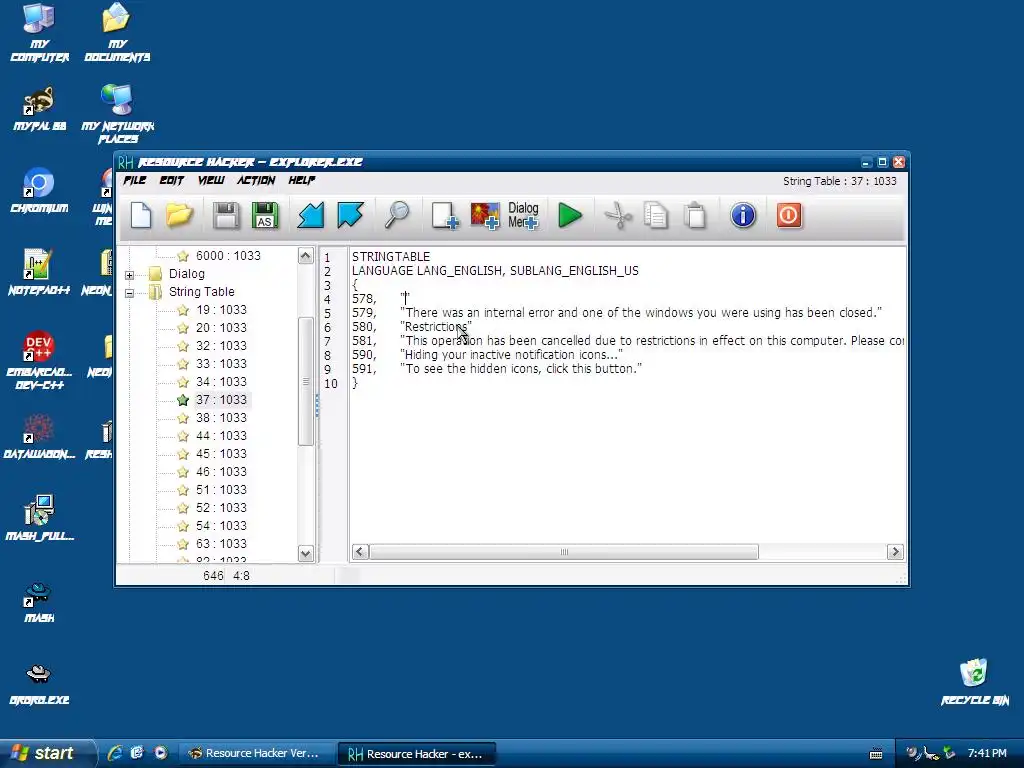Collapse the String Table tree folder

click(x=129, y=293)
